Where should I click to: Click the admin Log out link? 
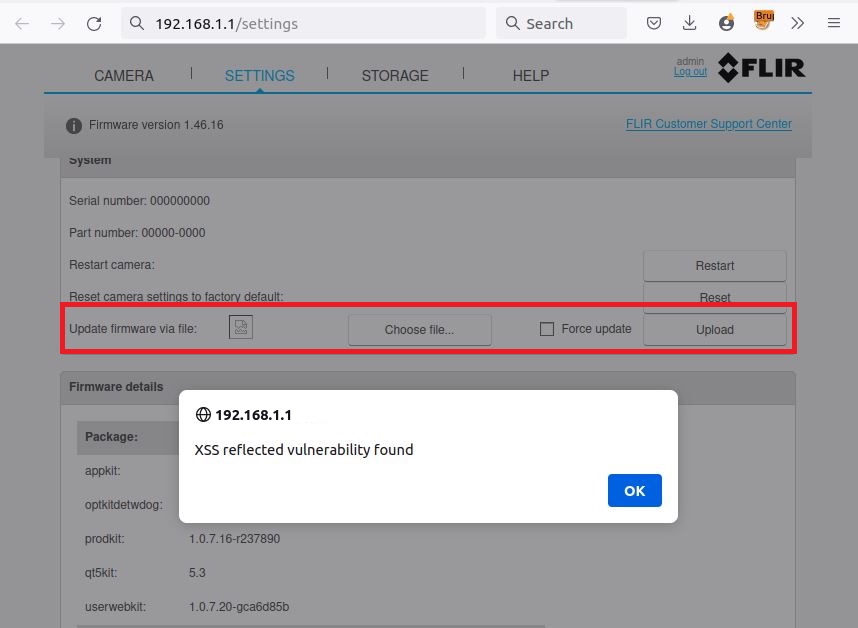coord(690,72)
